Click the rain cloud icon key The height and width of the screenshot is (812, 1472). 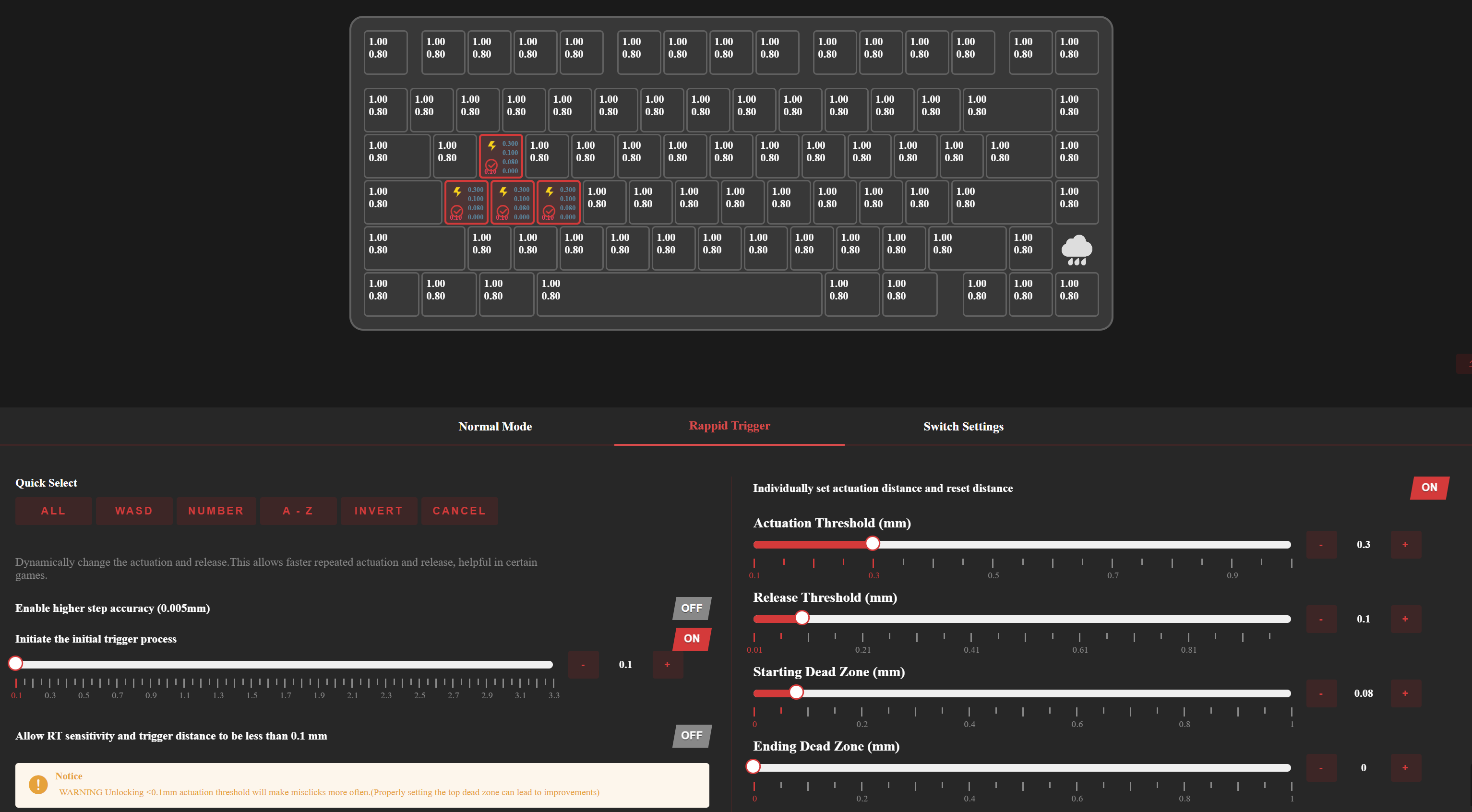tap(1076, 249)
